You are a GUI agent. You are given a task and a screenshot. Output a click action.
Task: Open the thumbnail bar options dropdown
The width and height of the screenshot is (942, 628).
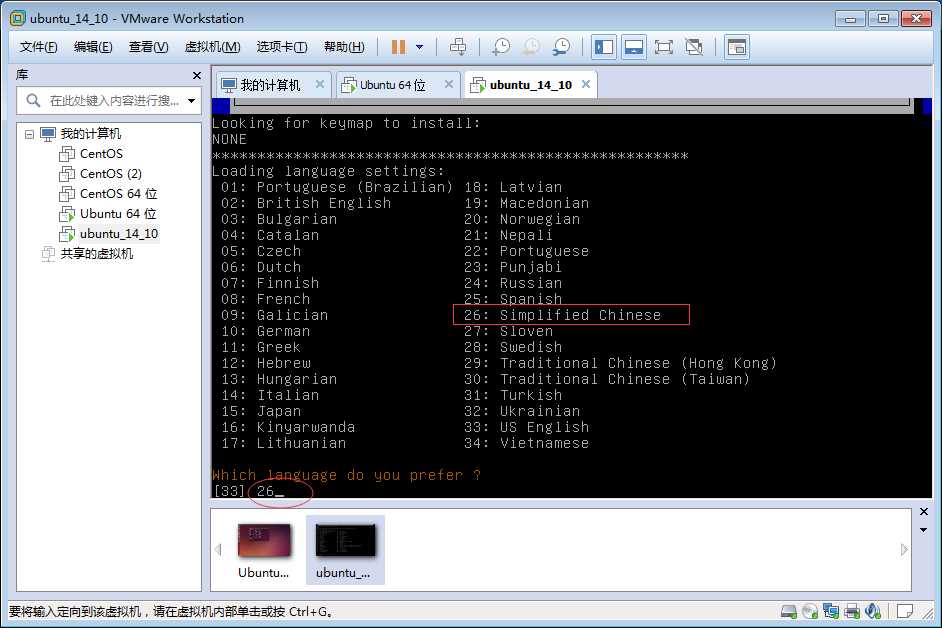pyautogui.click(x=924, y=530)
